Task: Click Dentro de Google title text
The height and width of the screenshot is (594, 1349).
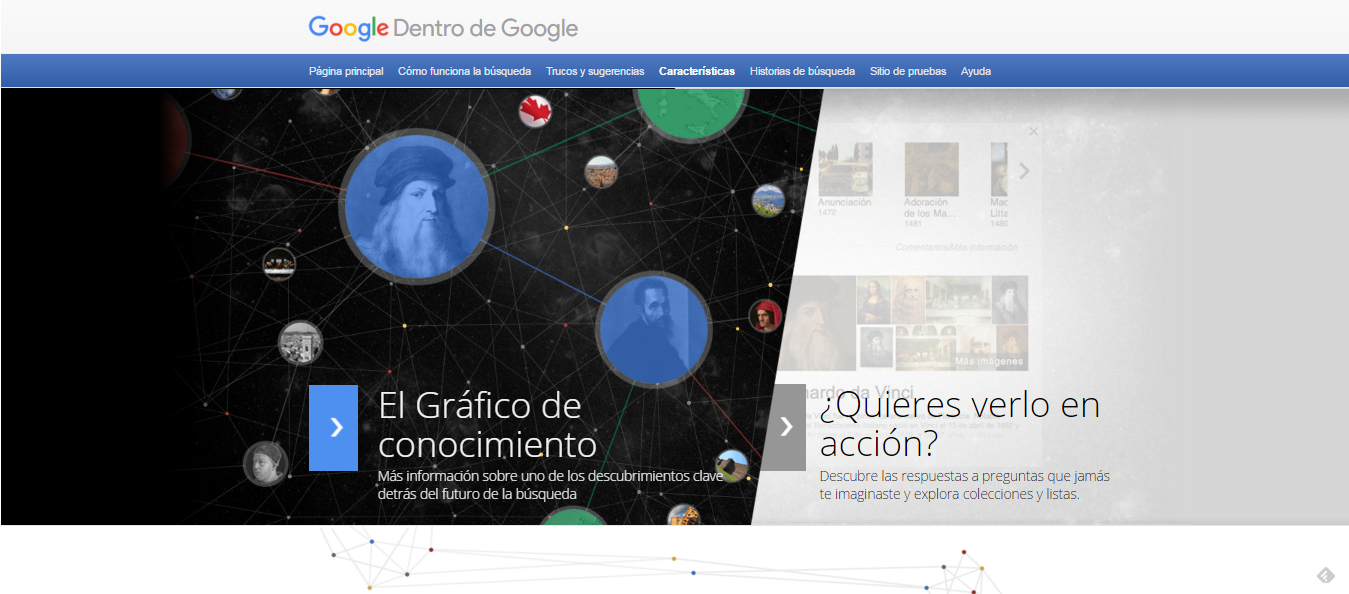Action: (x=486, y=28)
